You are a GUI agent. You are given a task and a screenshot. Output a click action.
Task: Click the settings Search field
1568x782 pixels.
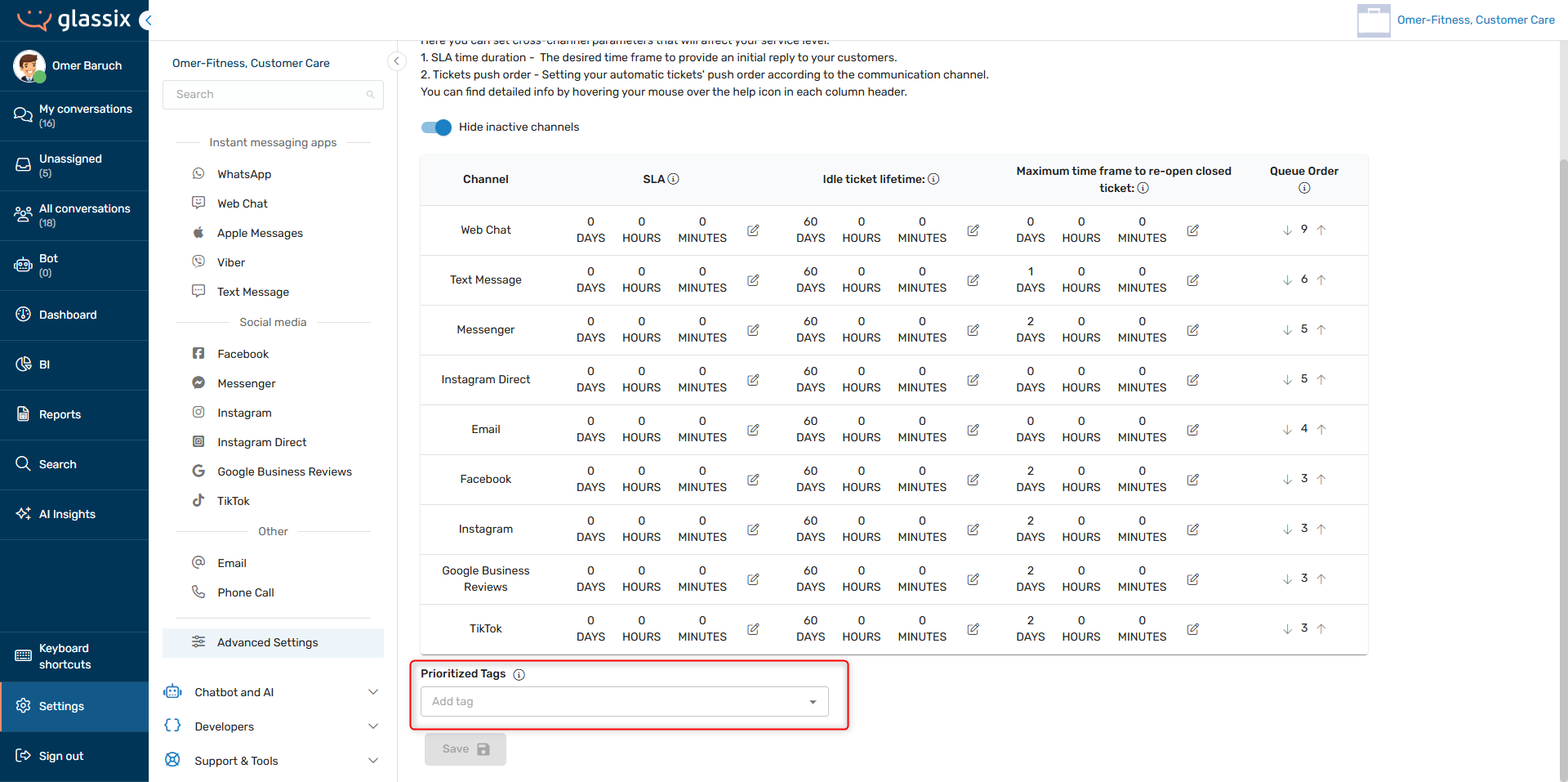click(273, 95)
